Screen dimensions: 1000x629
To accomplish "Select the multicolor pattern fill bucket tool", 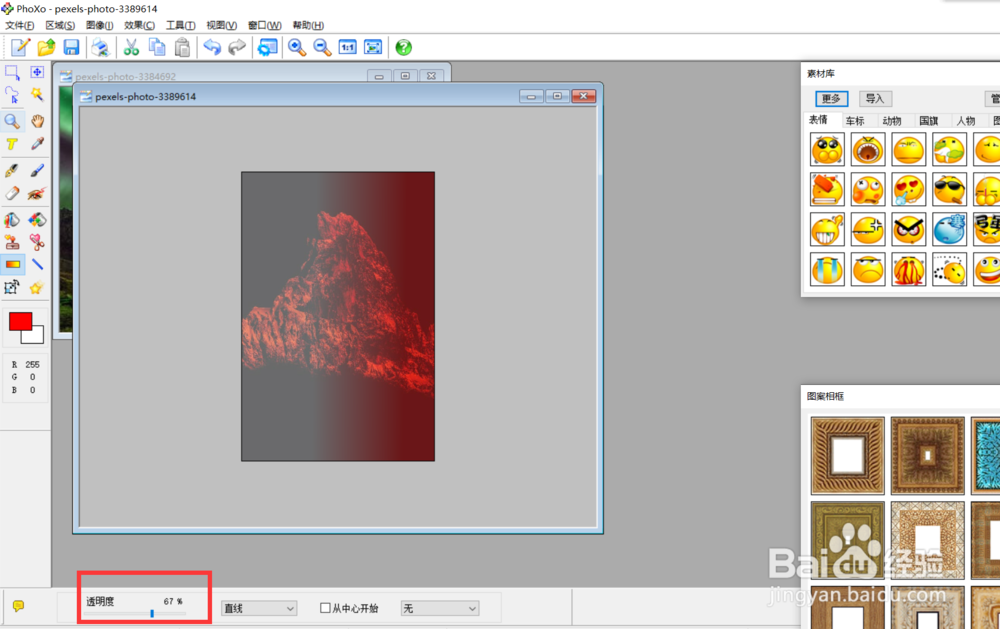I will (x=37, y=220).
